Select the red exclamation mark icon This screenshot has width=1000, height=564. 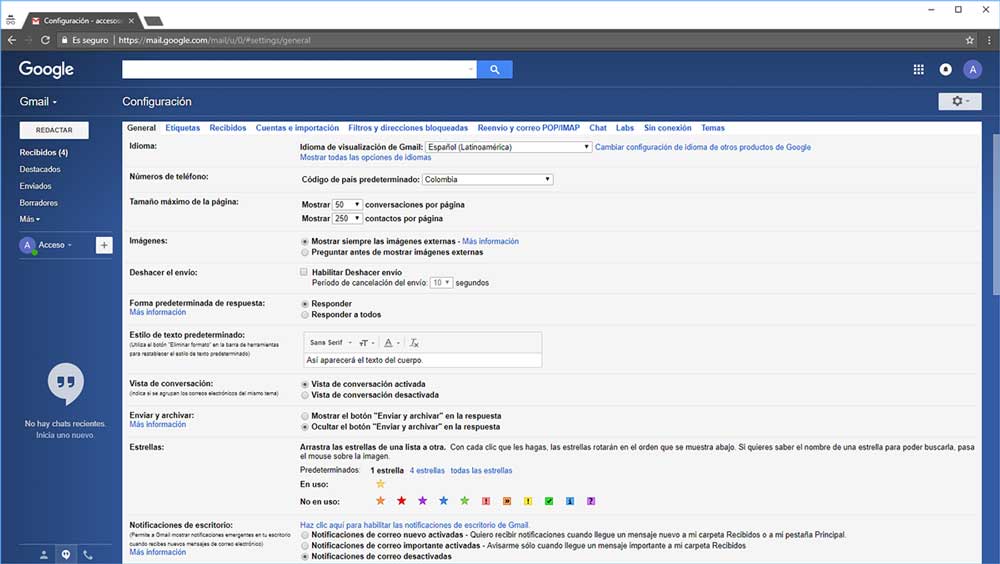coord(485,501)
